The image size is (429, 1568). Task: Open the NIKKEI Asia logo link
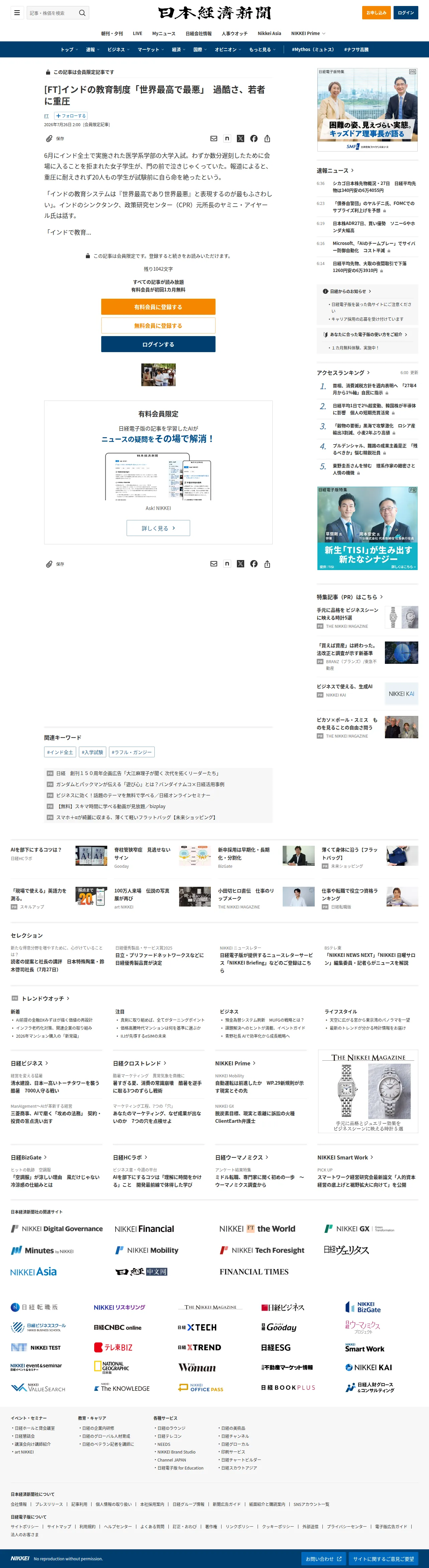pos(33,1272)
